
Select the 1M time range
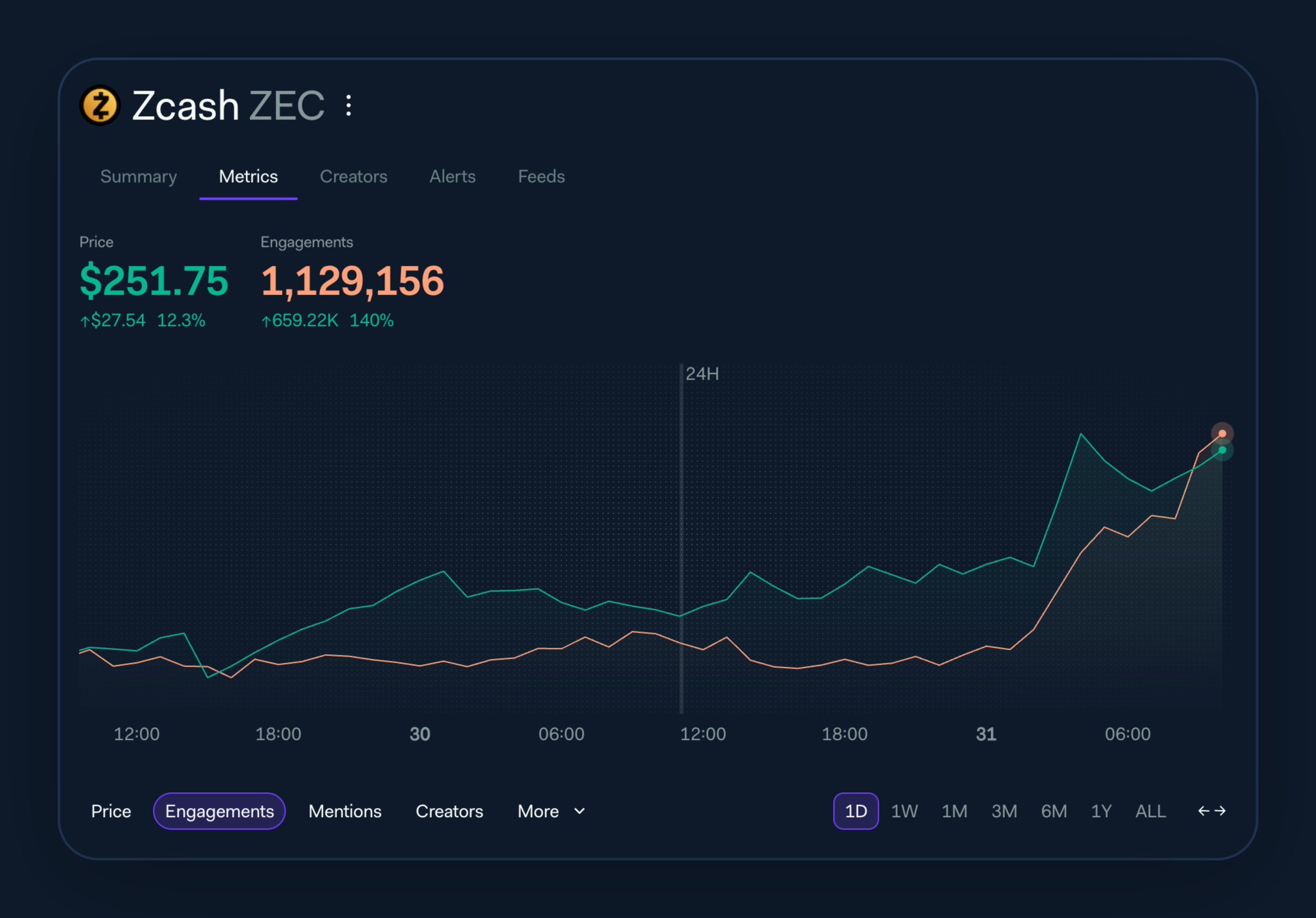[x=954, y=811]
